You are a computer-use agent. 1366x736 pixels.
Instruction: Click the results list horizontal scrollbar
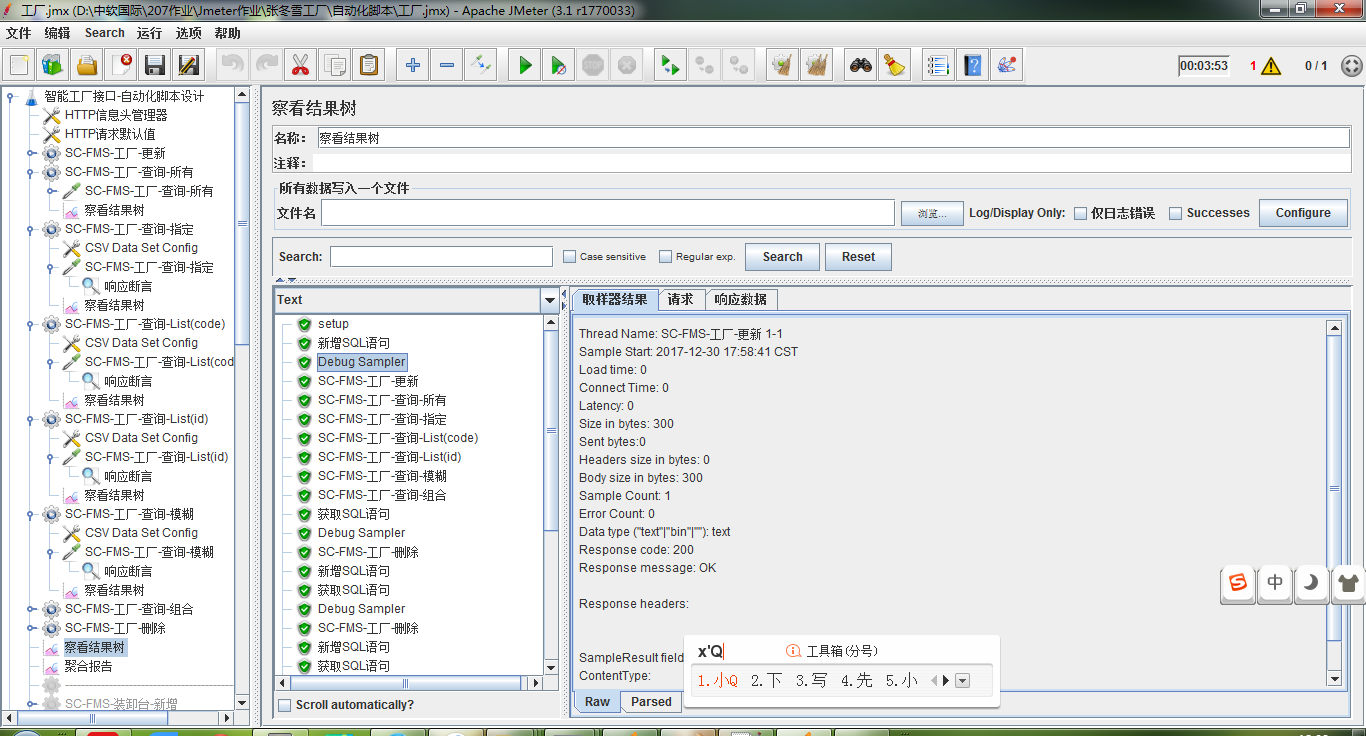405,684
